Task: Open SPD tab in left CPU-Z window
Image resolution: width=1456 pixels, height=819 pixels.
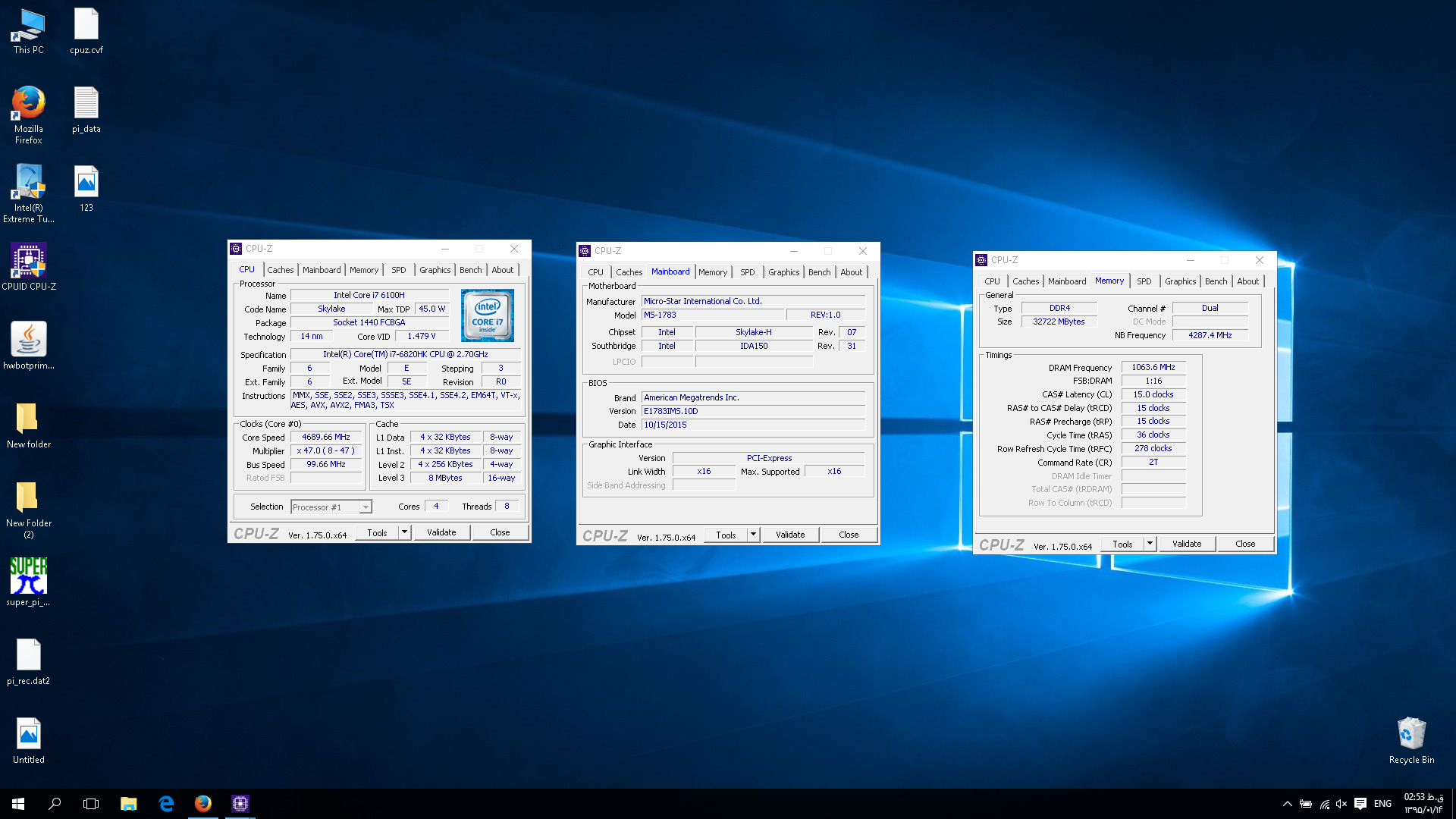Action: pyautogui.click(x=399, y=270)
